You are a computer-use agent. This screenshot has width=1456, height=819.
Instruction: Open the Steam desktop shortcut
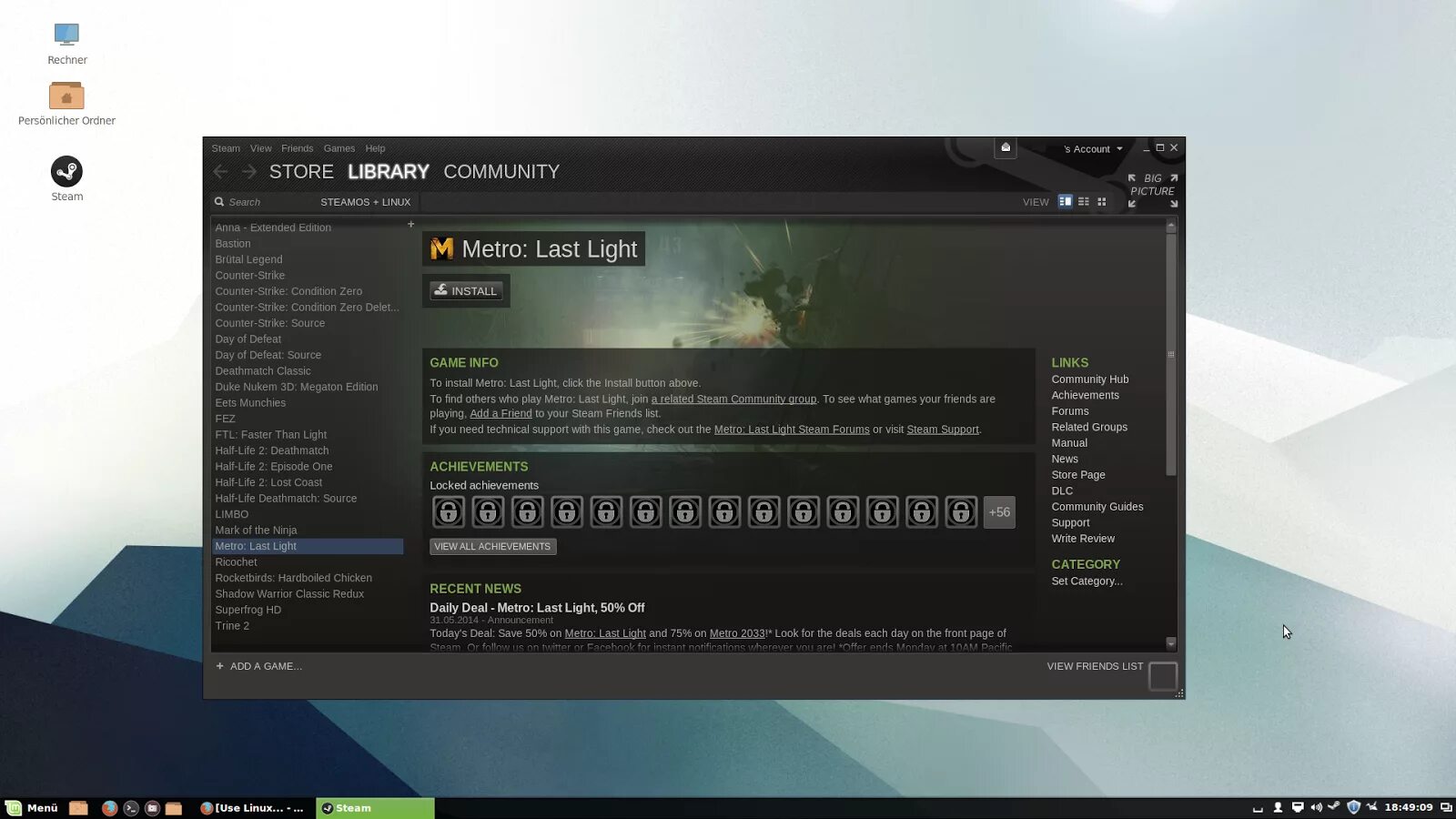point(66,178)
